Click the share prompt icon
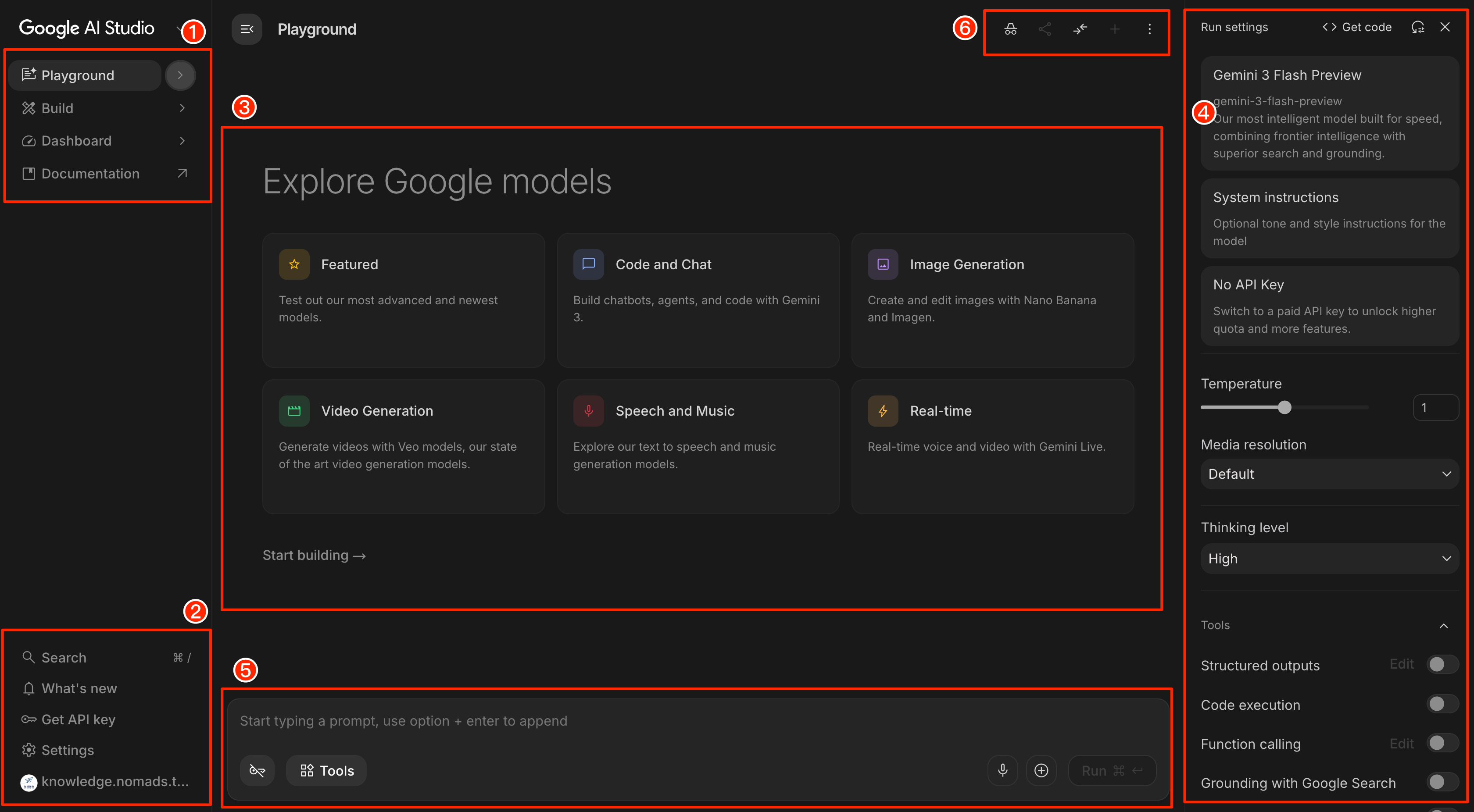 [1044, 29]
